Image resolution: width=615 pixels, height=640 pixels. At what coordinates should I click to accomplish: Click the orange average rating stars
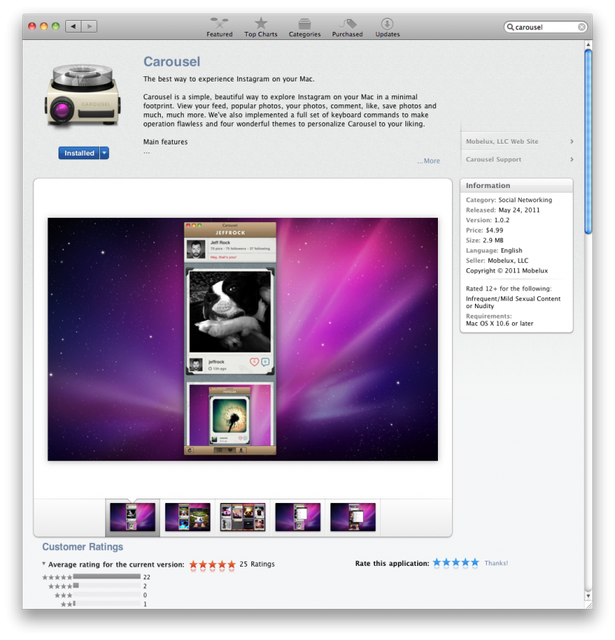point(212,564)
